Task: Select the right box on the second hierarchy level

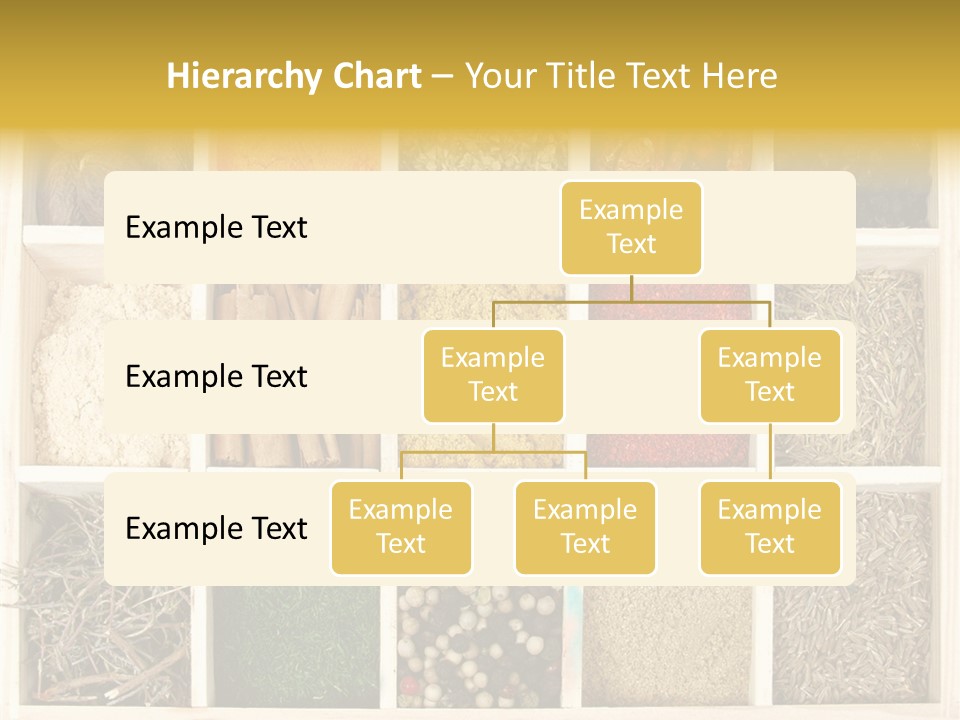Action: (770, 375)
